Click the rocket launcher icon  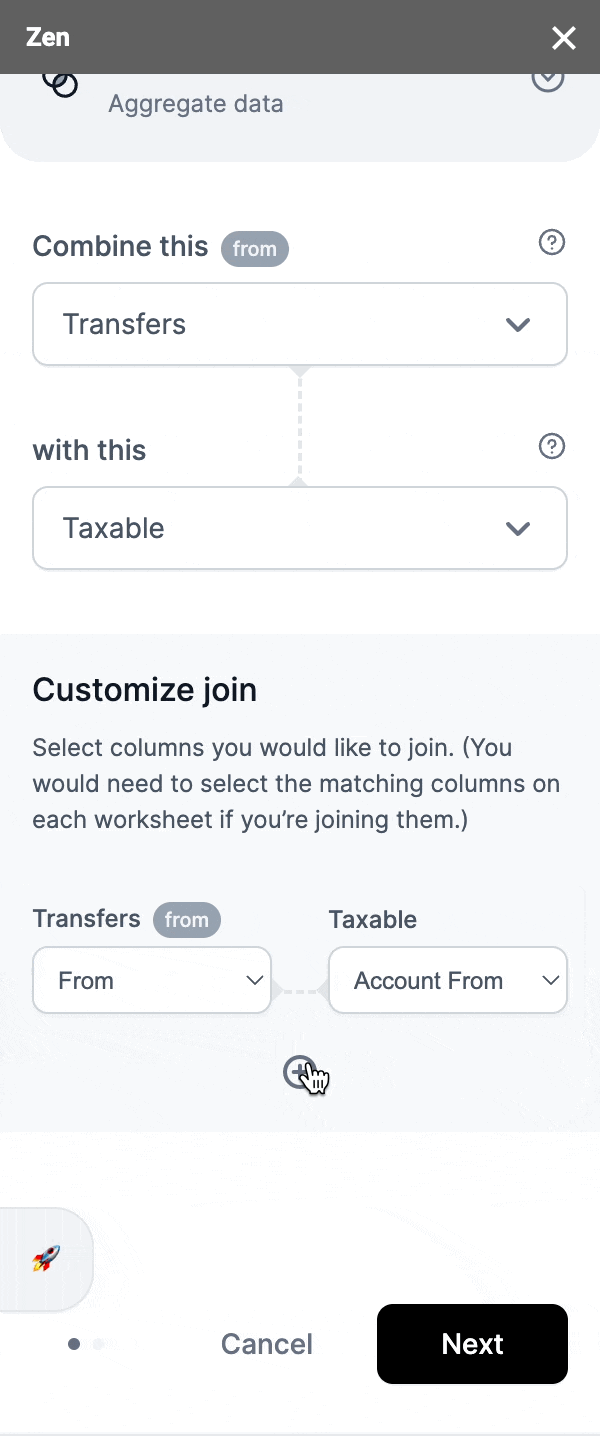point(46,1258)
